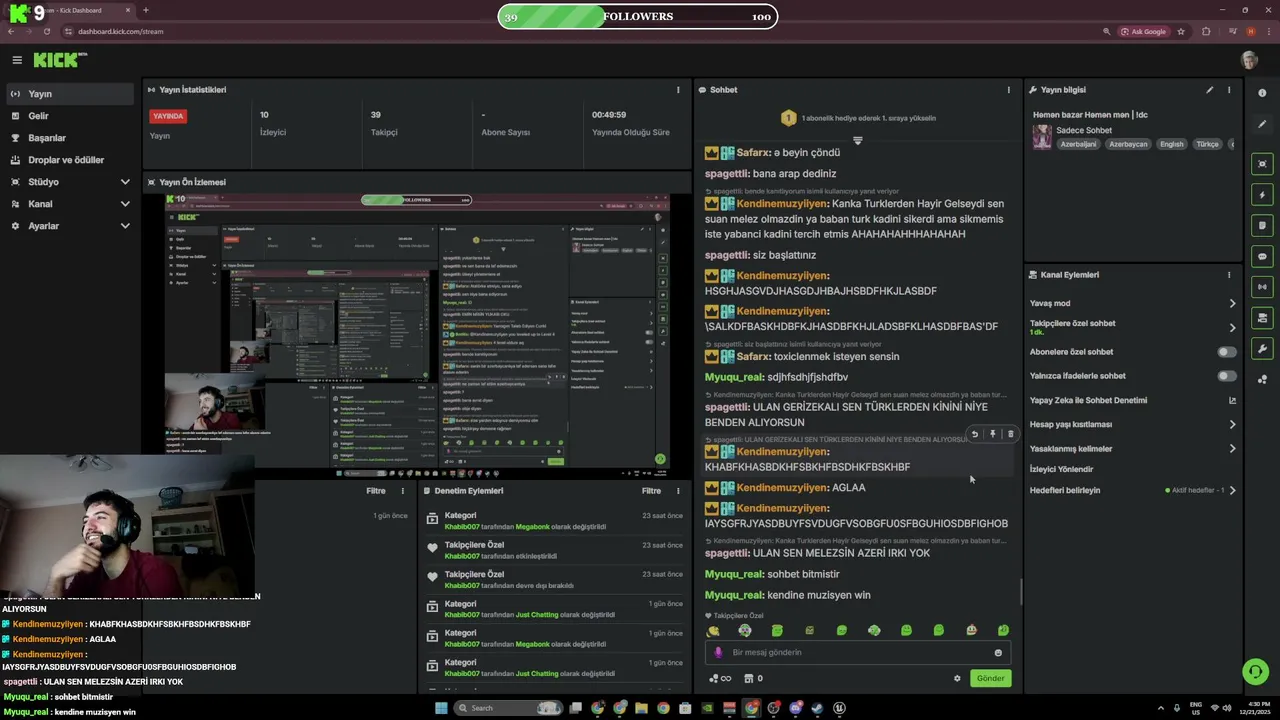Viewport: 1280px width, 720px height.
Task: Open Yayın bilgisi panel three-dot menu
Action: 1229,90
